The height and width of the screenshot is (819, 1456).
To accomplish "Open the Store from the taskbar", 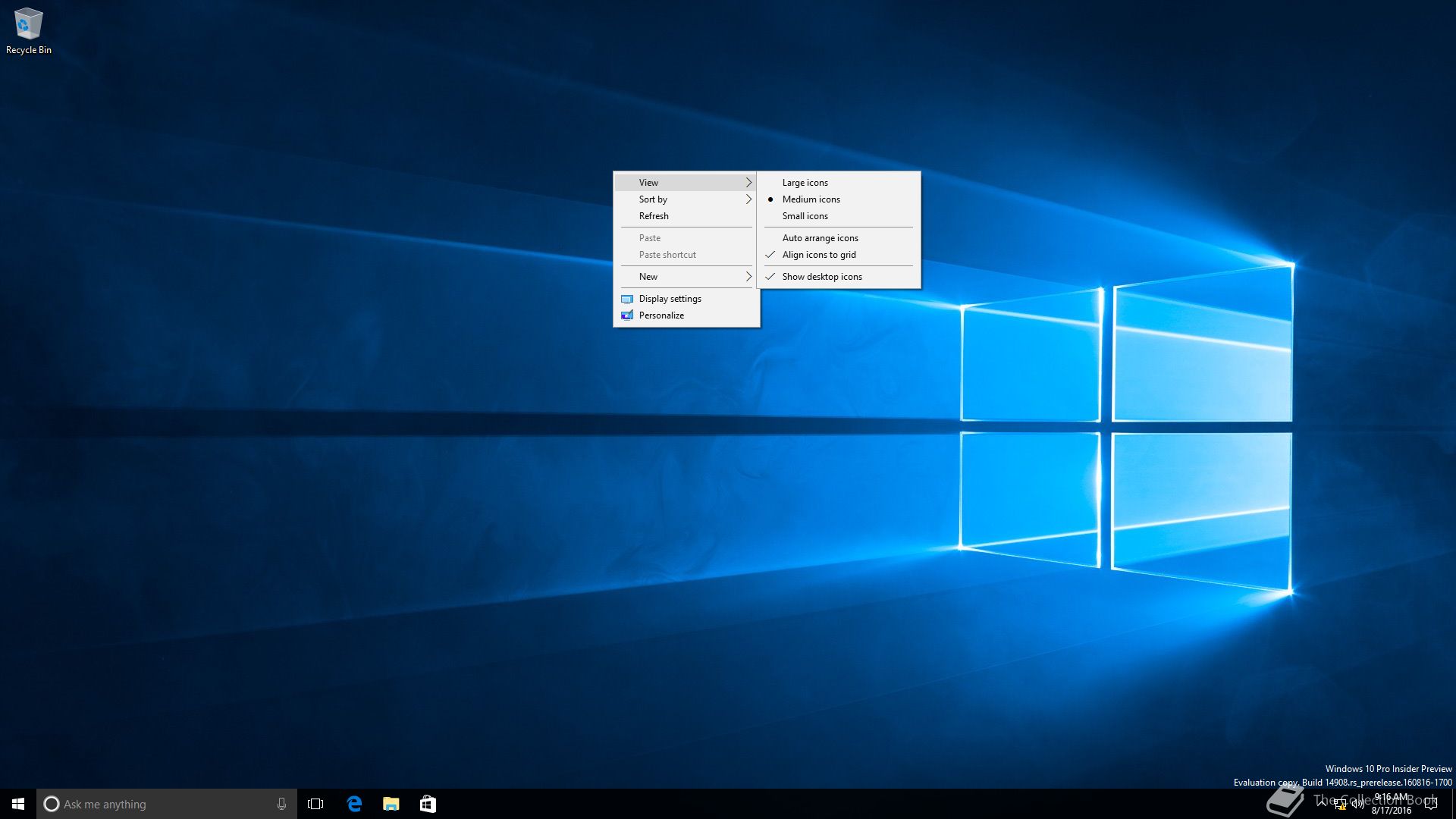I will pyautogui.click(x=428, y=804).
